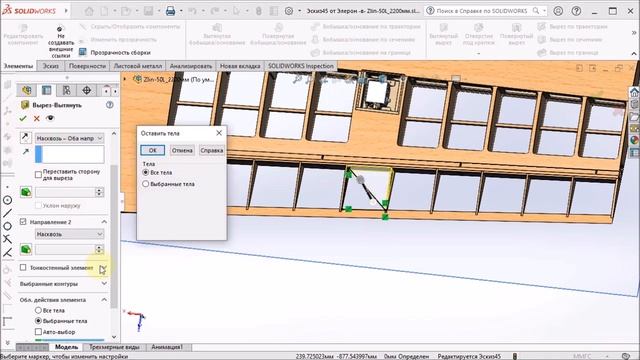Click Прозрачность сборки icon
The height and width of the screenshot is (360, 640).
click(83, 52)
